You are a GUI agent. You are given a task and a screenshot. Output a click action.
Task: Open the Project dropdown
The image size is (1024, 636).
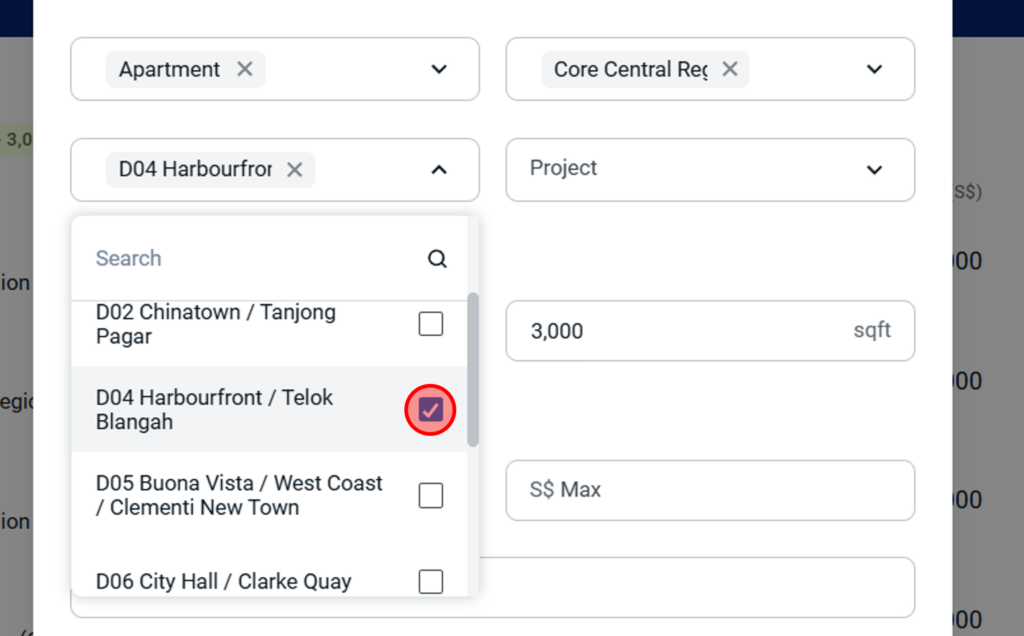[x=710, y=169]
